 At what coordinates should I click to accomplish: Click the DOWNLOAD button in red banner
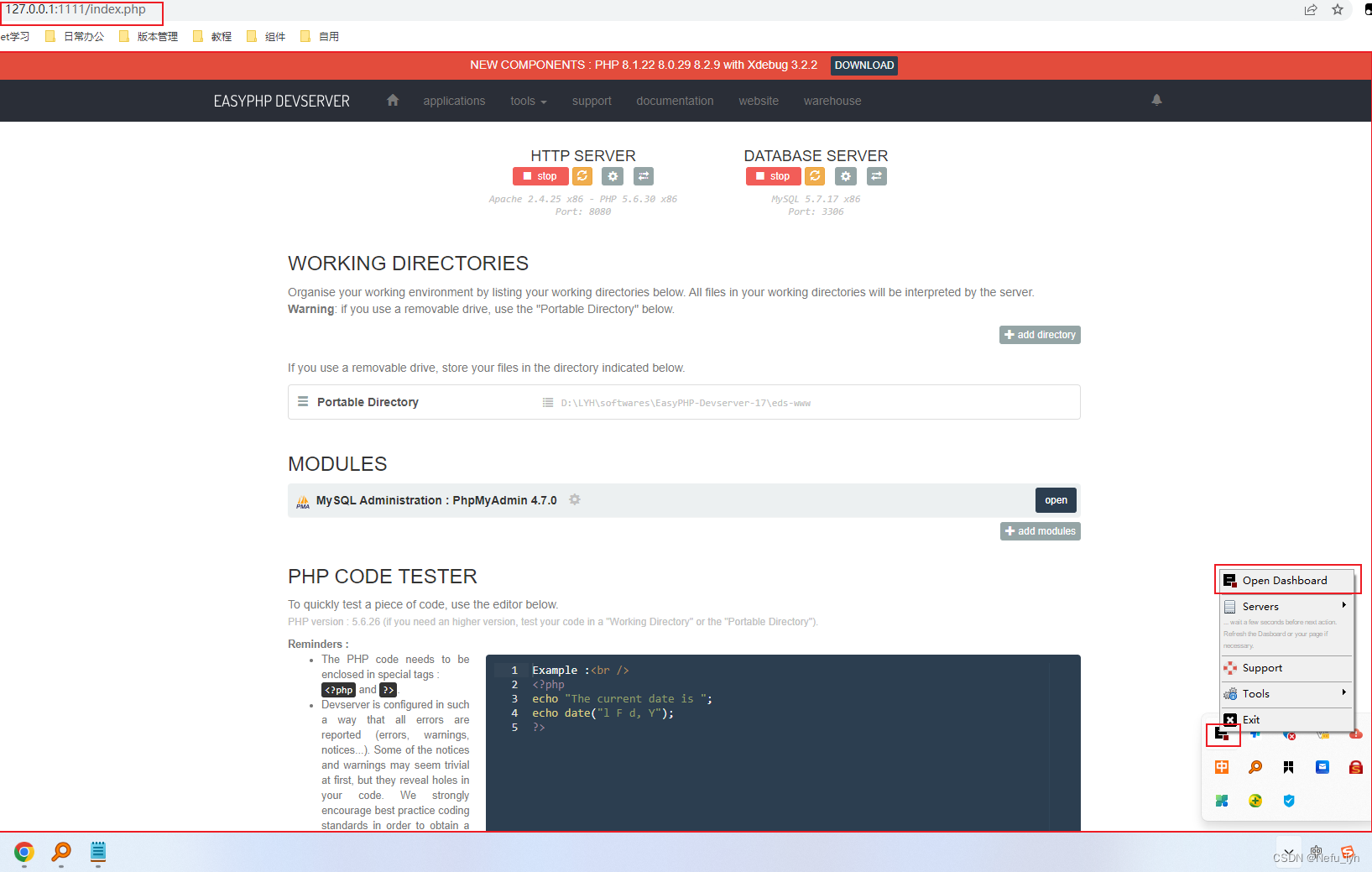(864, 65)
